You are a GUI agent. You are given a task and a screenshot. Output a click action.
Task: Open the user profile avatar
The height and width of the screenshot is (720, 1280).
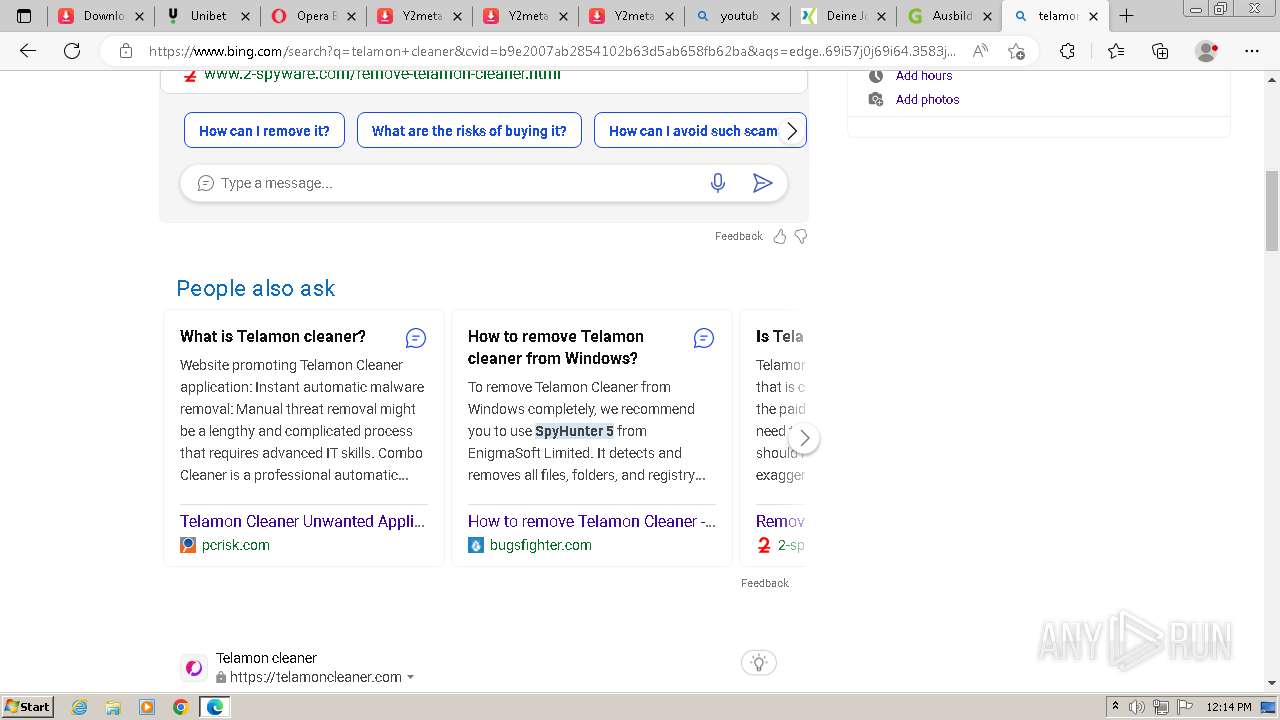(1207, 51)
